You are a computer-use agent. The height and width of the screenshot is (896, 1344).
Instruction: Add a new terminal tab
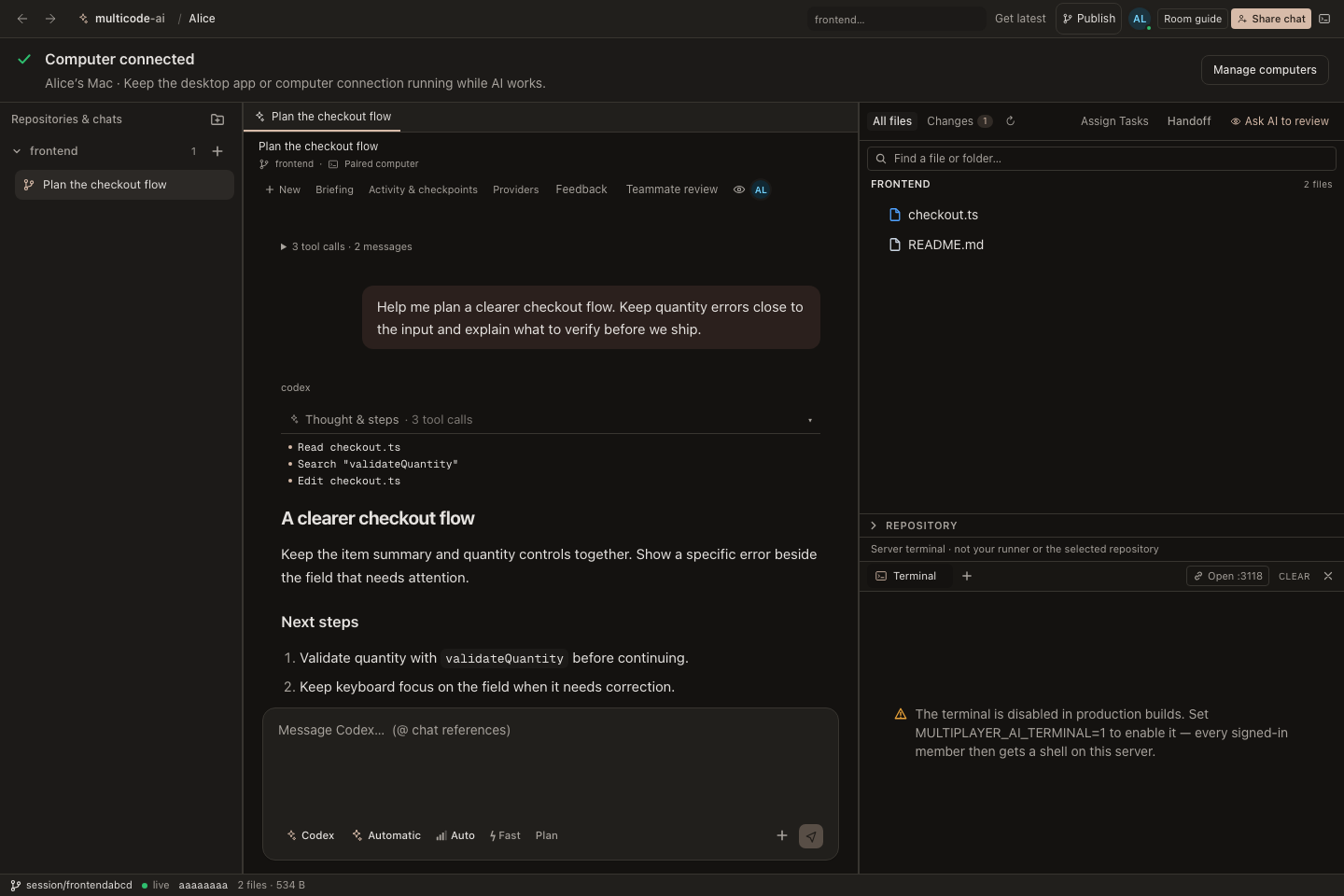[x=967, y=576]
